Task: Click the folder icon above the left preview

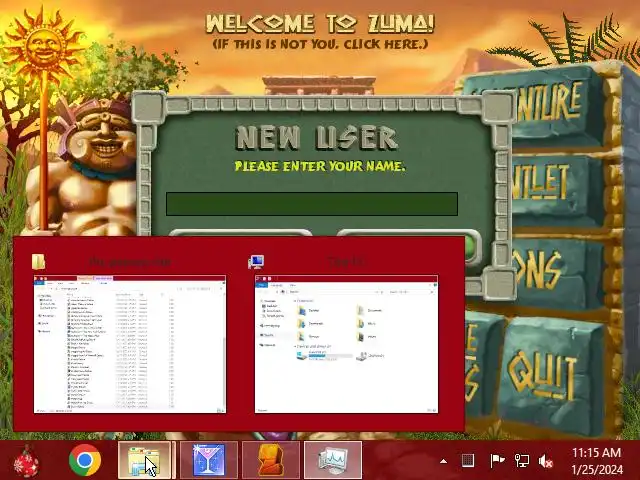Action: (38, 262)
